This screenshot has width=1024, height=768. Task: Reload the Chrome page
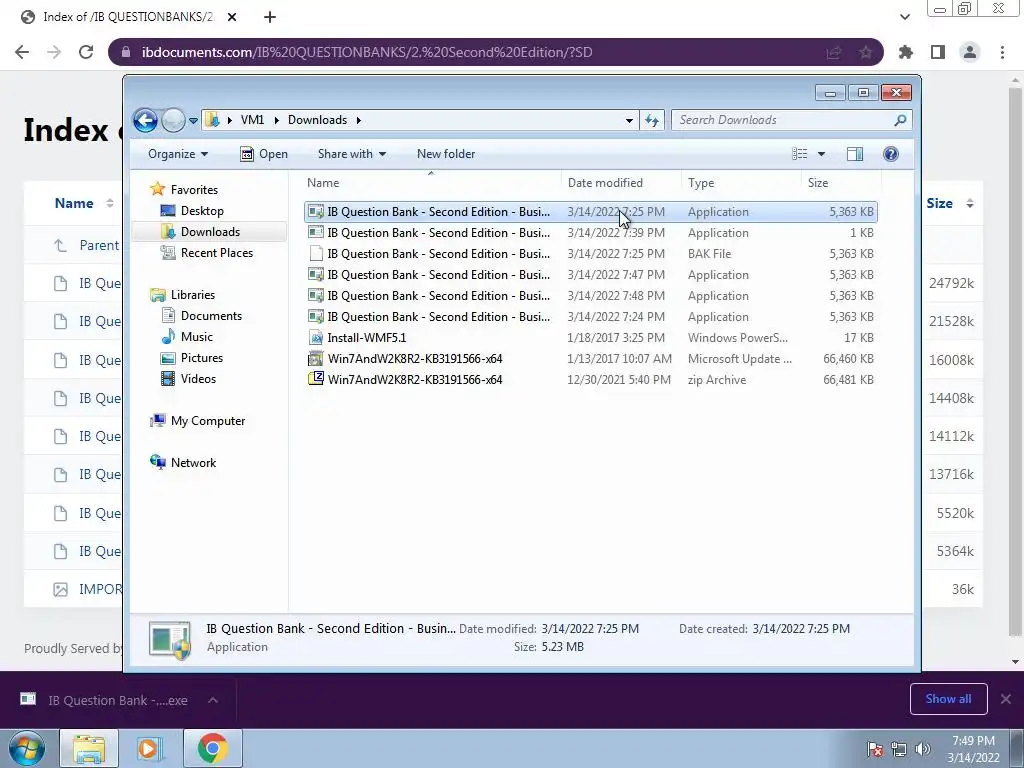click(86, 52)
